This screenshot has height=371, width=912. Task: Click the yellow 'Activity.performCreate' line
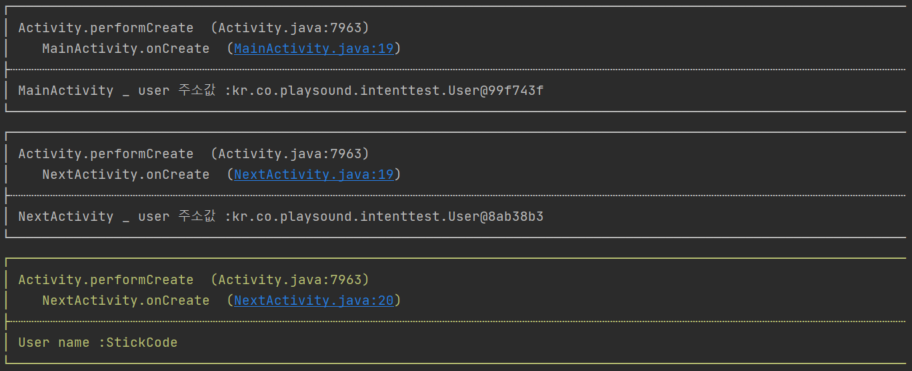click(x=194, y=280)
